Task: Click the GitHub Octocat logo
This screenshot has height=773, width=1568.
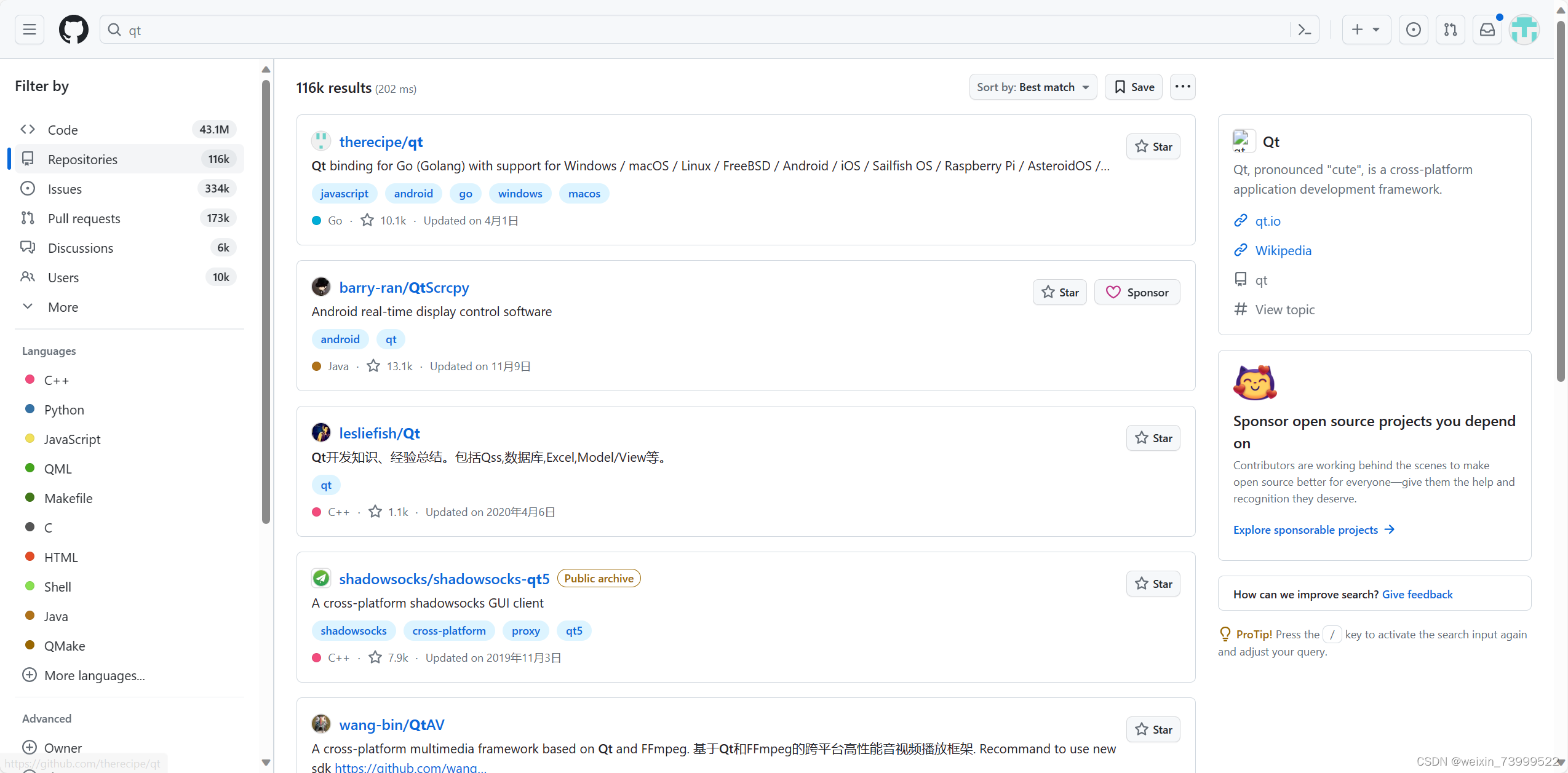Action: [73, 30]
